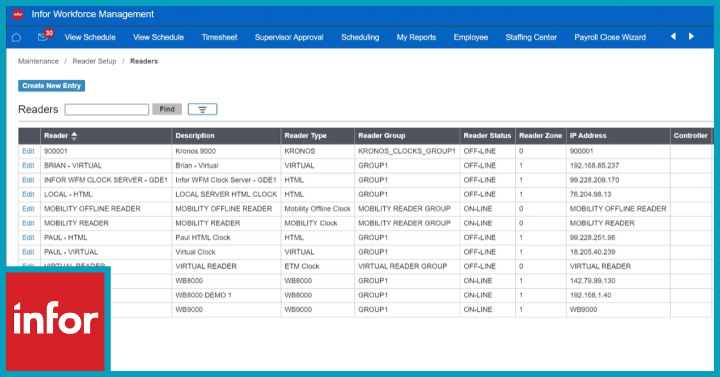Image resolution: width=720 pixels, height=377 pixels.
Task: Open the mail inbox with 30 notifications
Action: 45,36
